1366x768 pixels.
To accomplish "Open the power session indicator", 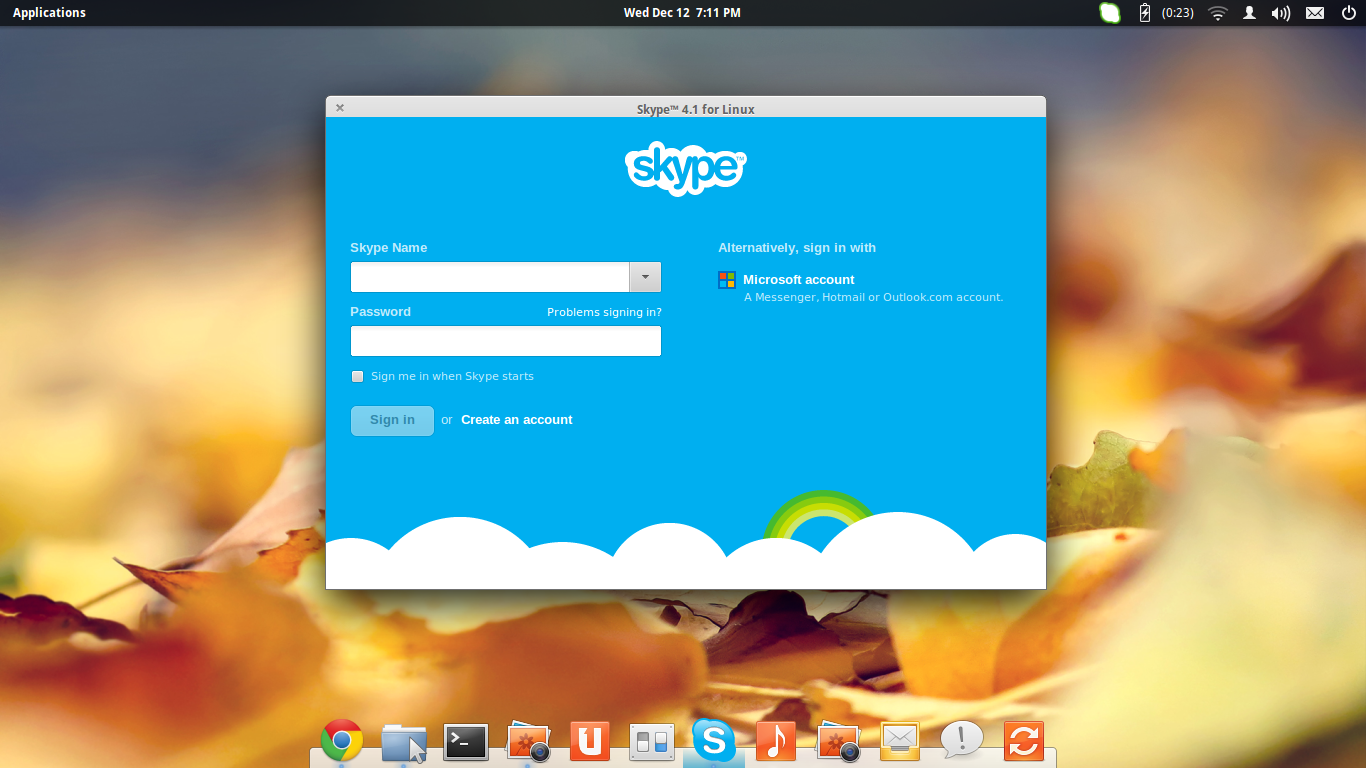I will (x=1348, y=13).
